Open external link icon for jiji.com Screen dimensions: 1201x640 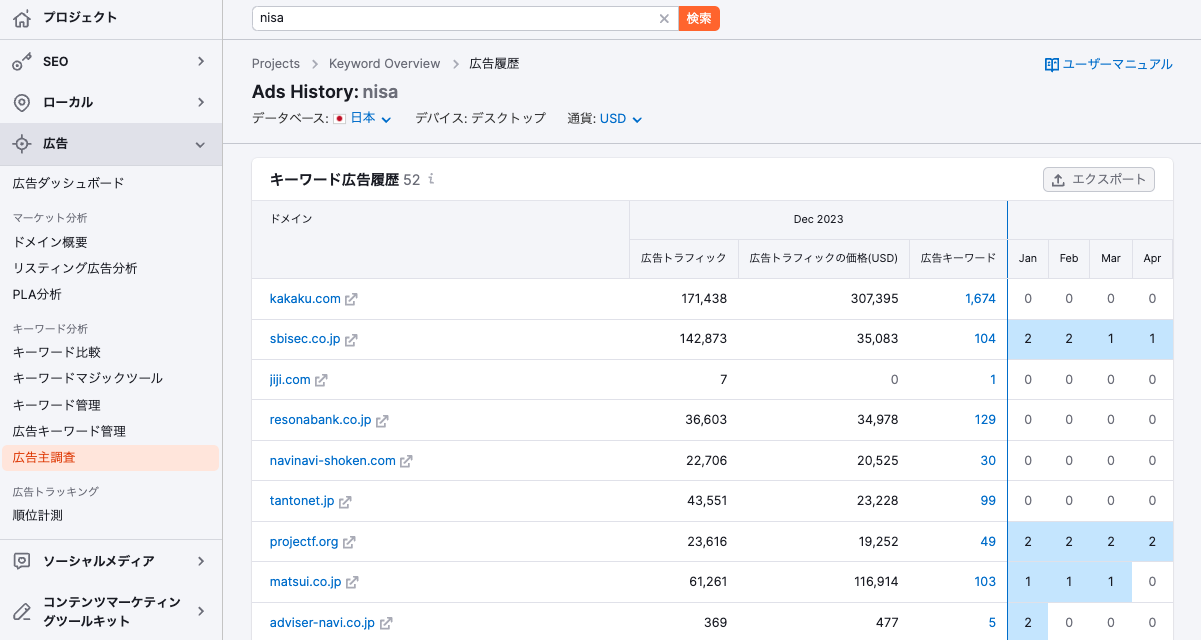pos(321,380)
